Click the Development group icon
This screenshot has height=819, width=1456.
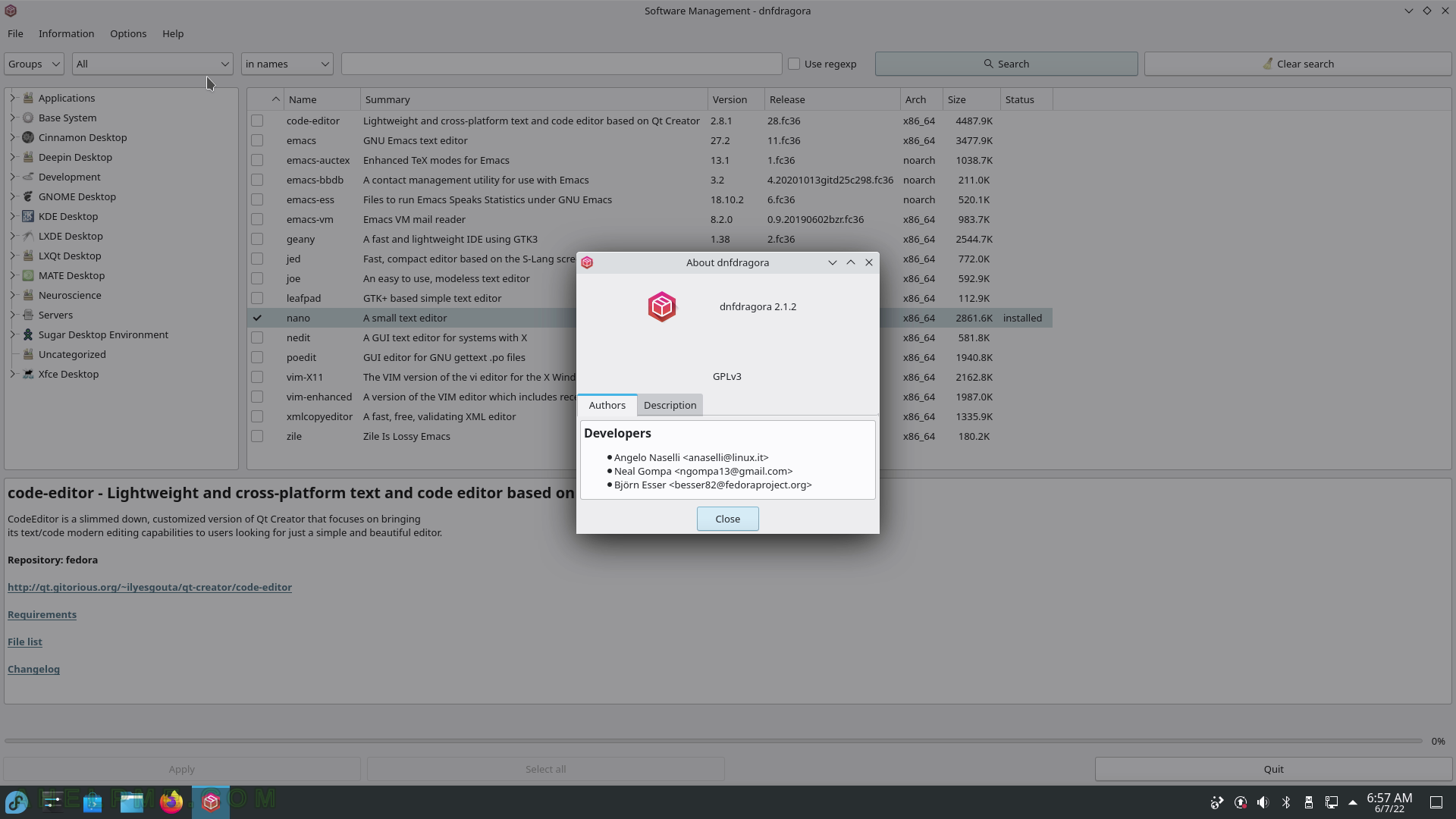tap(28, 177)
